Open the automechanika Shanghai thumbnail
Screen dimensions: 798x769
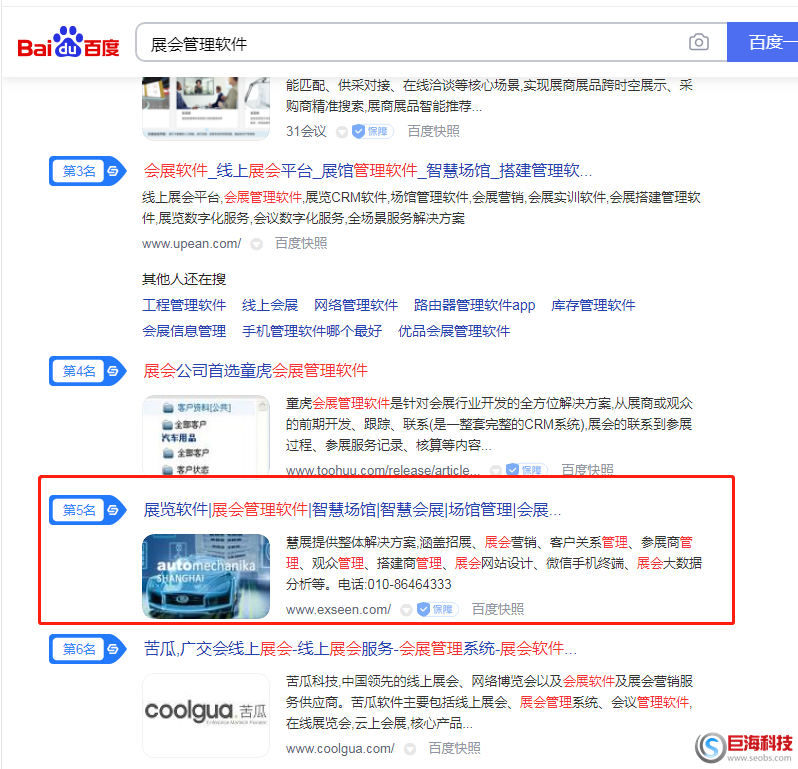pos(206,577)
